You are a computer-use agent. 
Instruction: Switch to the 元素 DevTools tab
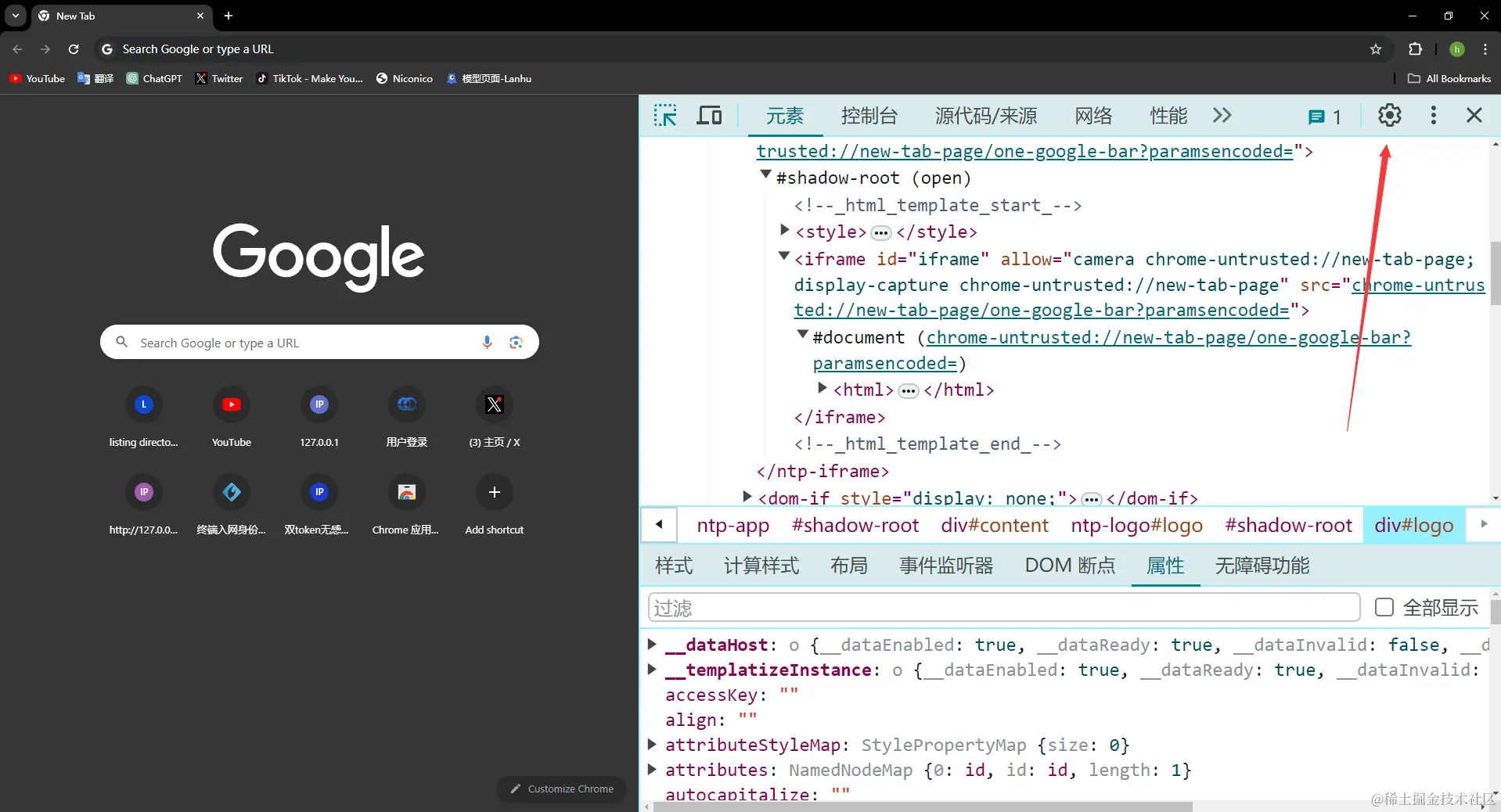pyautogui.click(x=784, y=116)
